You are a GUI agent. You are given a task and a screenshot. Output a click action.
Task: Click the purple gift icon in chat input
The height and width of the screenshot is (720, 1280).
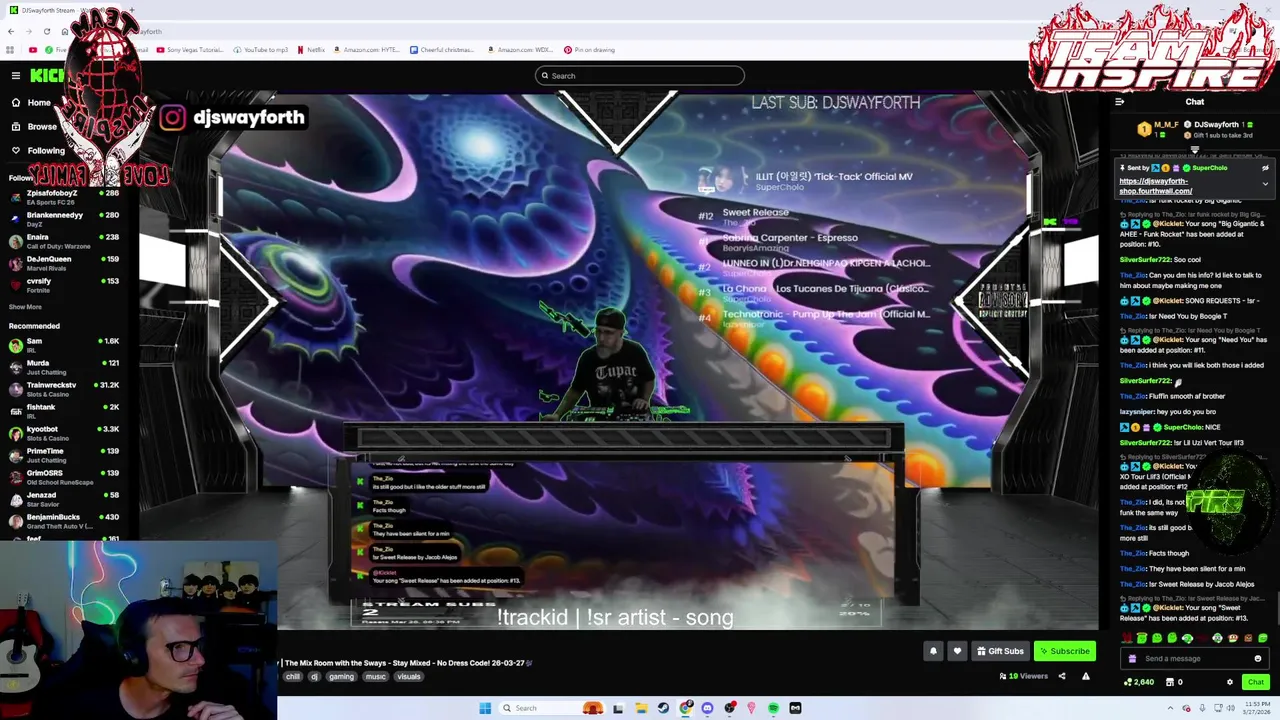pos(1132,659)
